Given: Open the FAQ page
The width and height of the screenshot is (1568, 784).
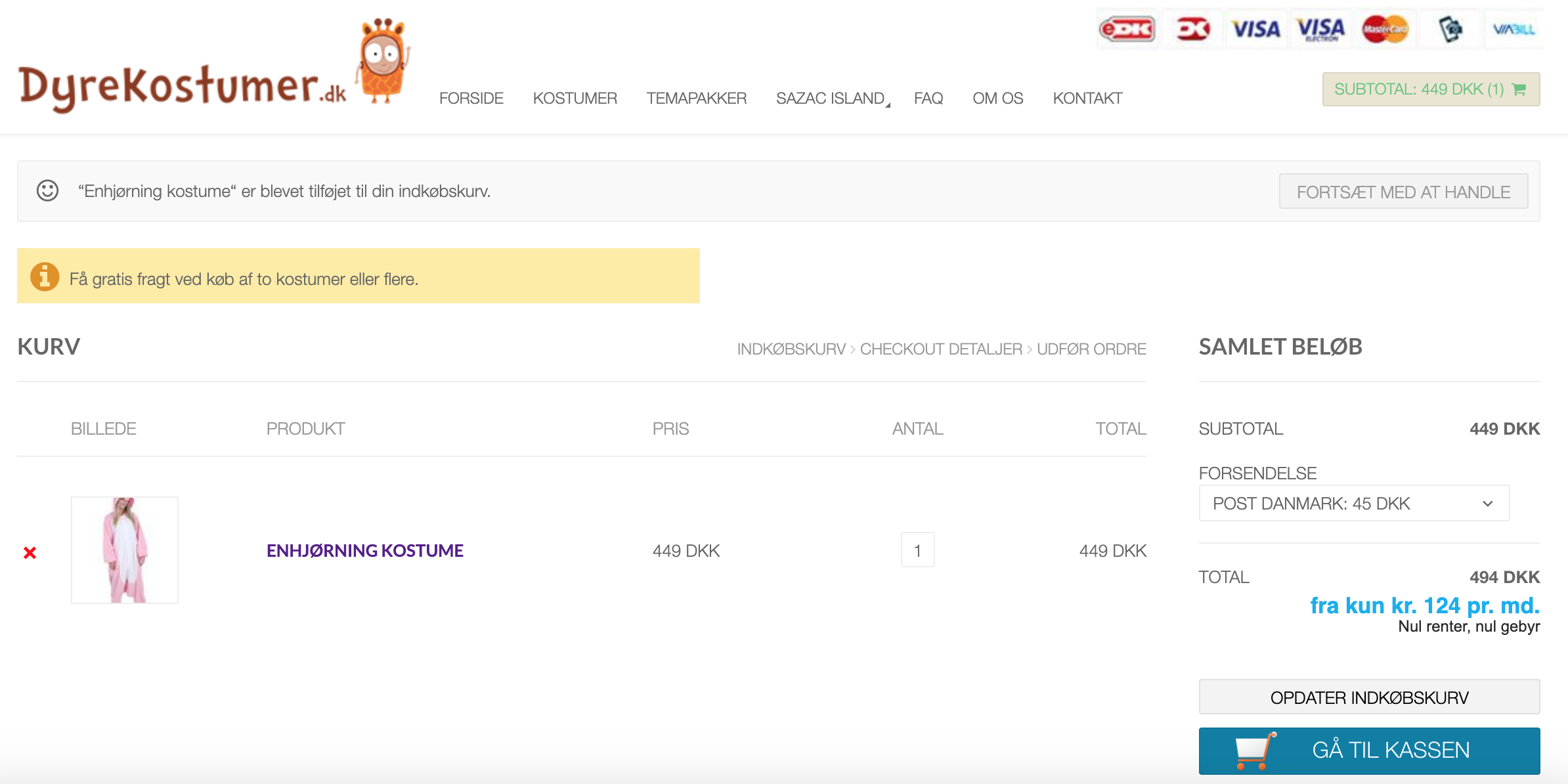Looking at the screenshot, I should click(928, 98).
